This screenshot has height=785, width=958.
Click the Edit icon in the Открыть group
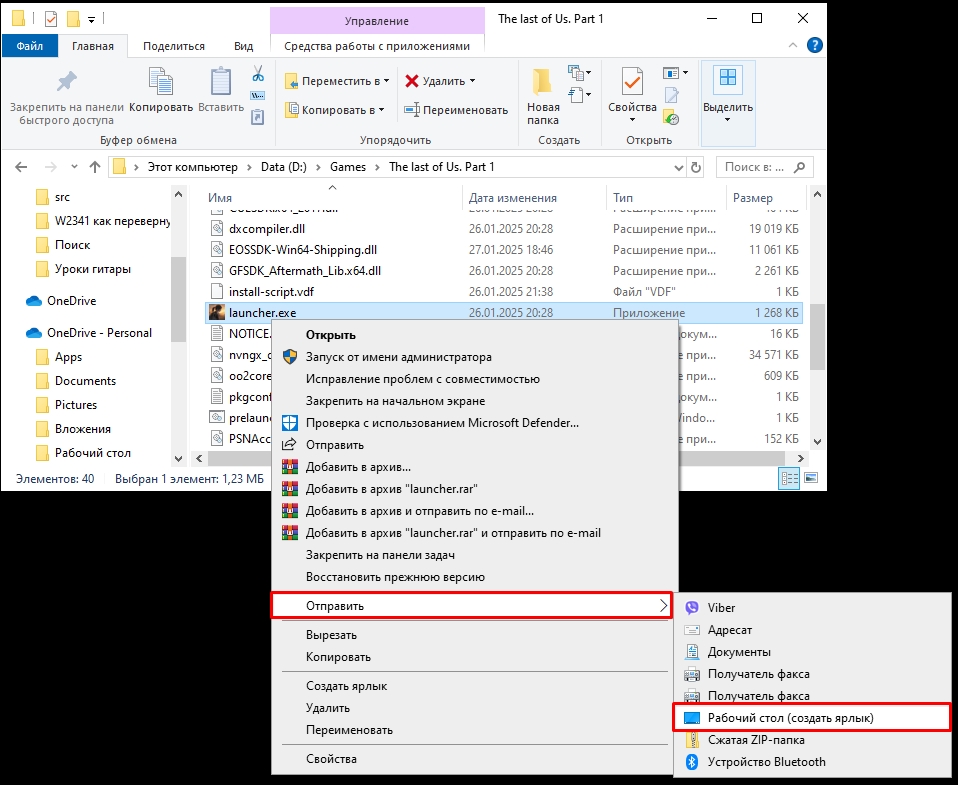[671, 95]
